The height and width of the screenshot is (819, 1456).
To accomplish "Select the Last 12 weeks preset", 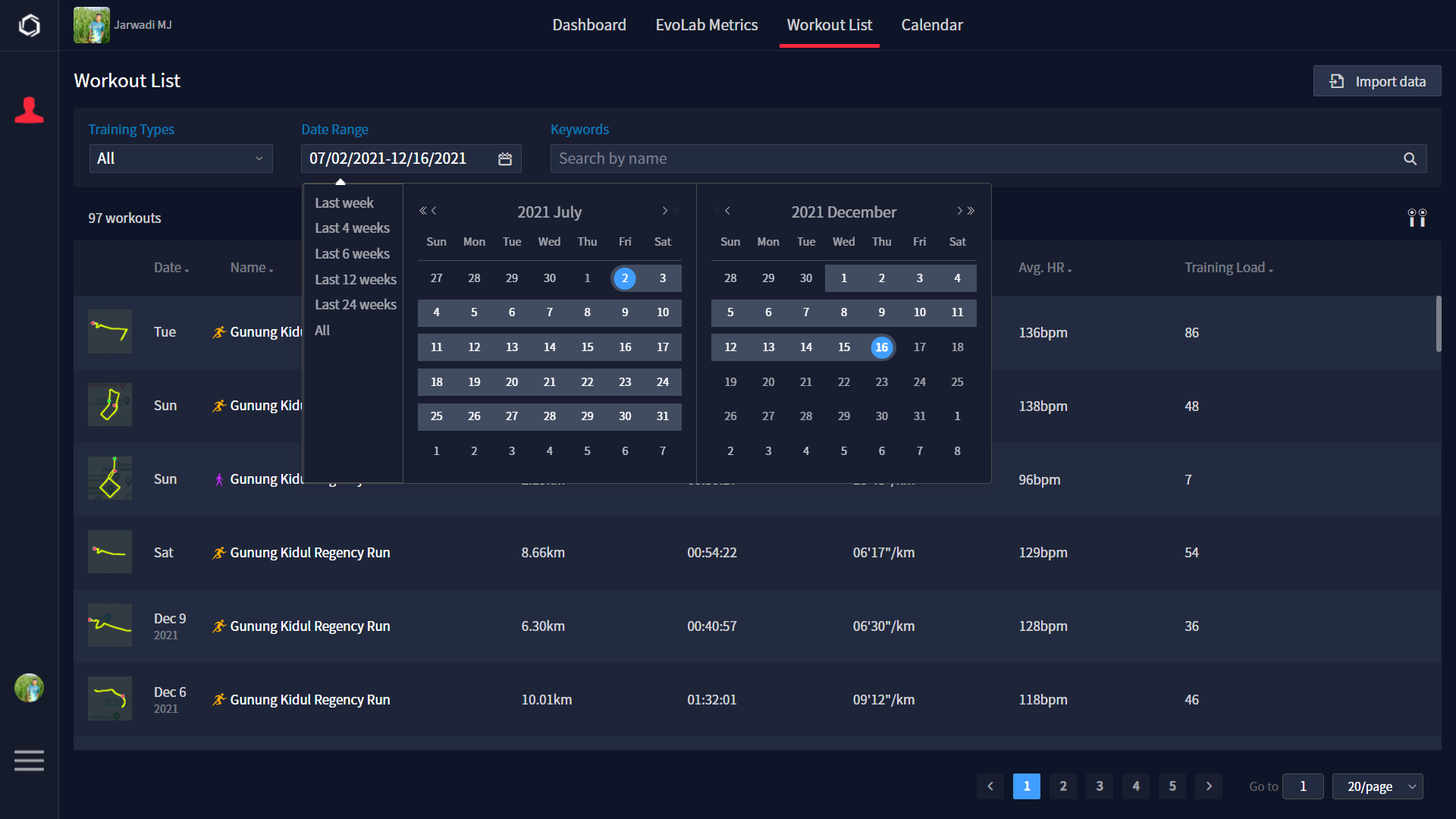I will tap(355, 280).
